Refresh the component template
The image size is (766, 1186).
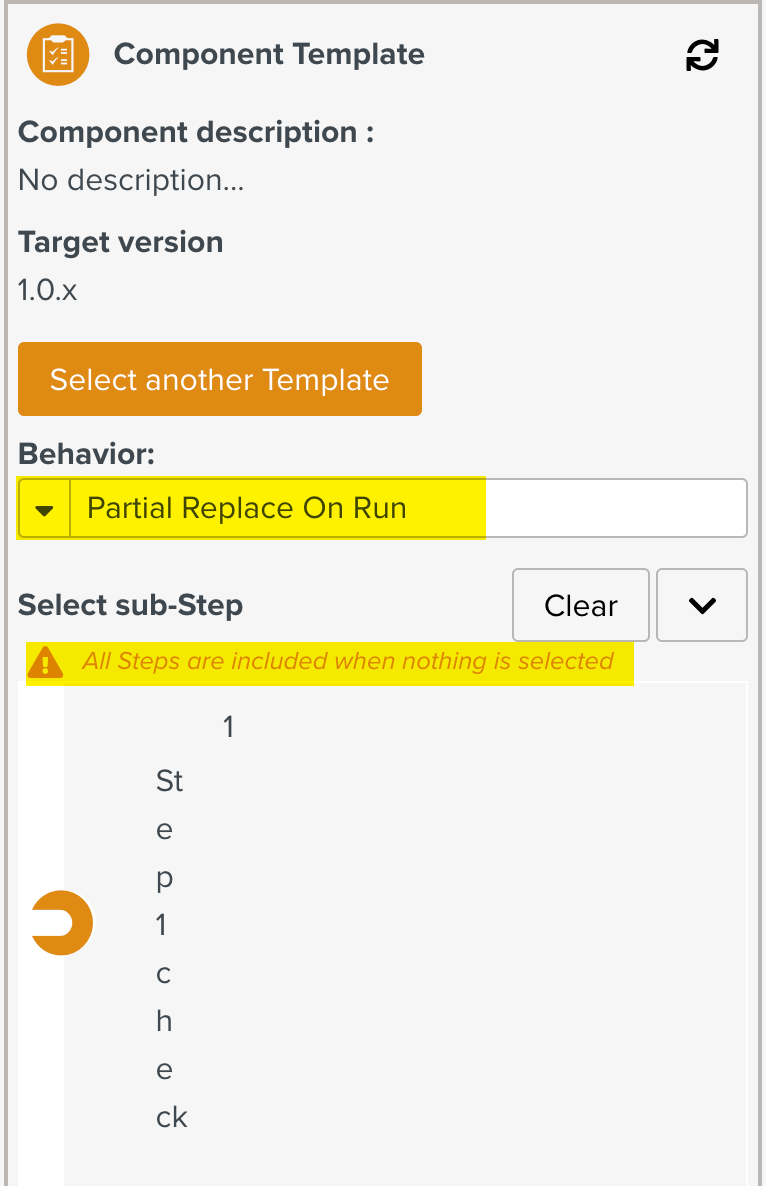(x=702, y=55)
